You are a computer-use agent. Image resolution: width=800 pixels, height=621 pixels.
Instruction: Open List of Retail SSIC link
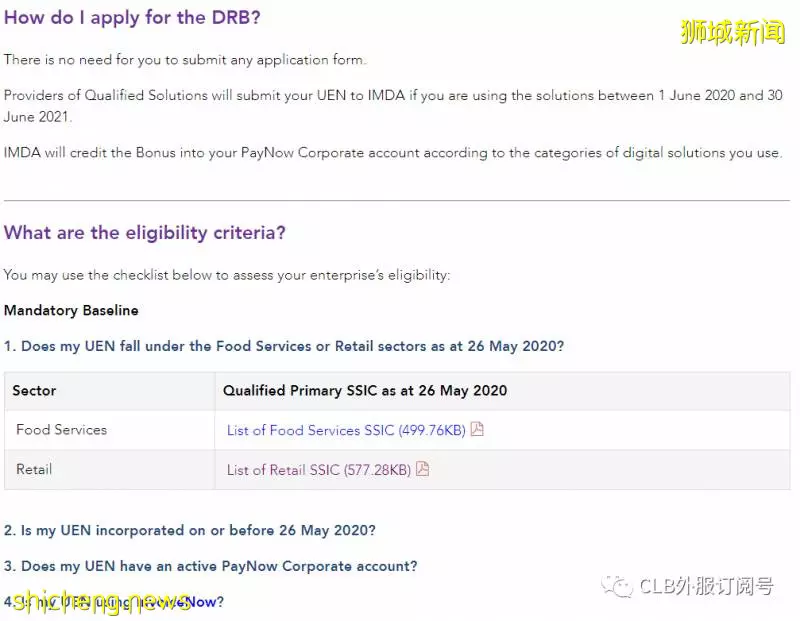point(319,469)
